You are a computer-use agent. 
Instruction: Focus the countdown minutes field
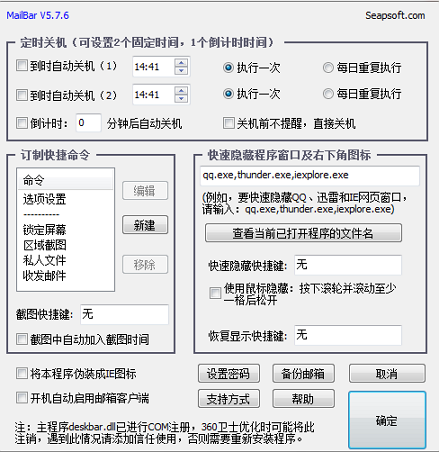pos(88,123)
